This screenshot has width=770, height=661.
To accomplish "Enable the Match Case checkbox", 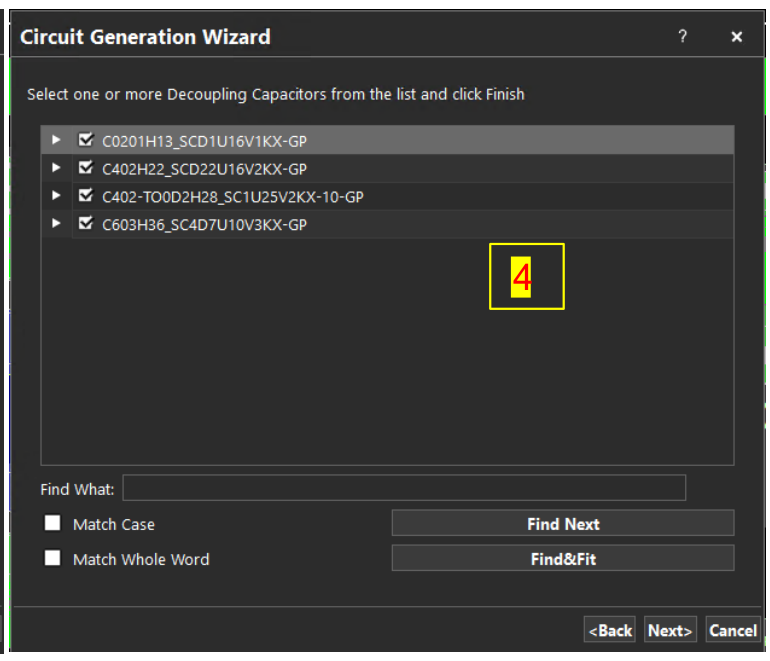I will pyautogui.click(x=53, y=523).
